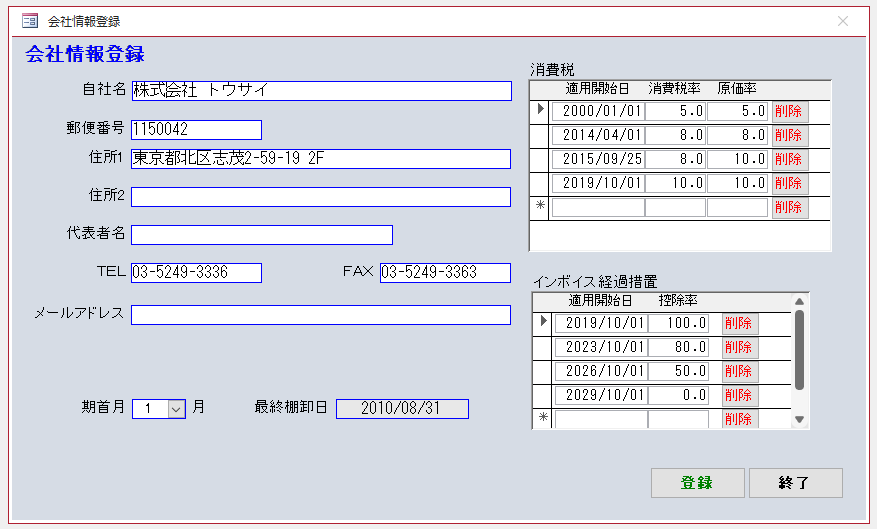This screenshot has width=877, height=529.
Task: Click the 郵便番号 postal code field
Action: (x=196, y=130)
